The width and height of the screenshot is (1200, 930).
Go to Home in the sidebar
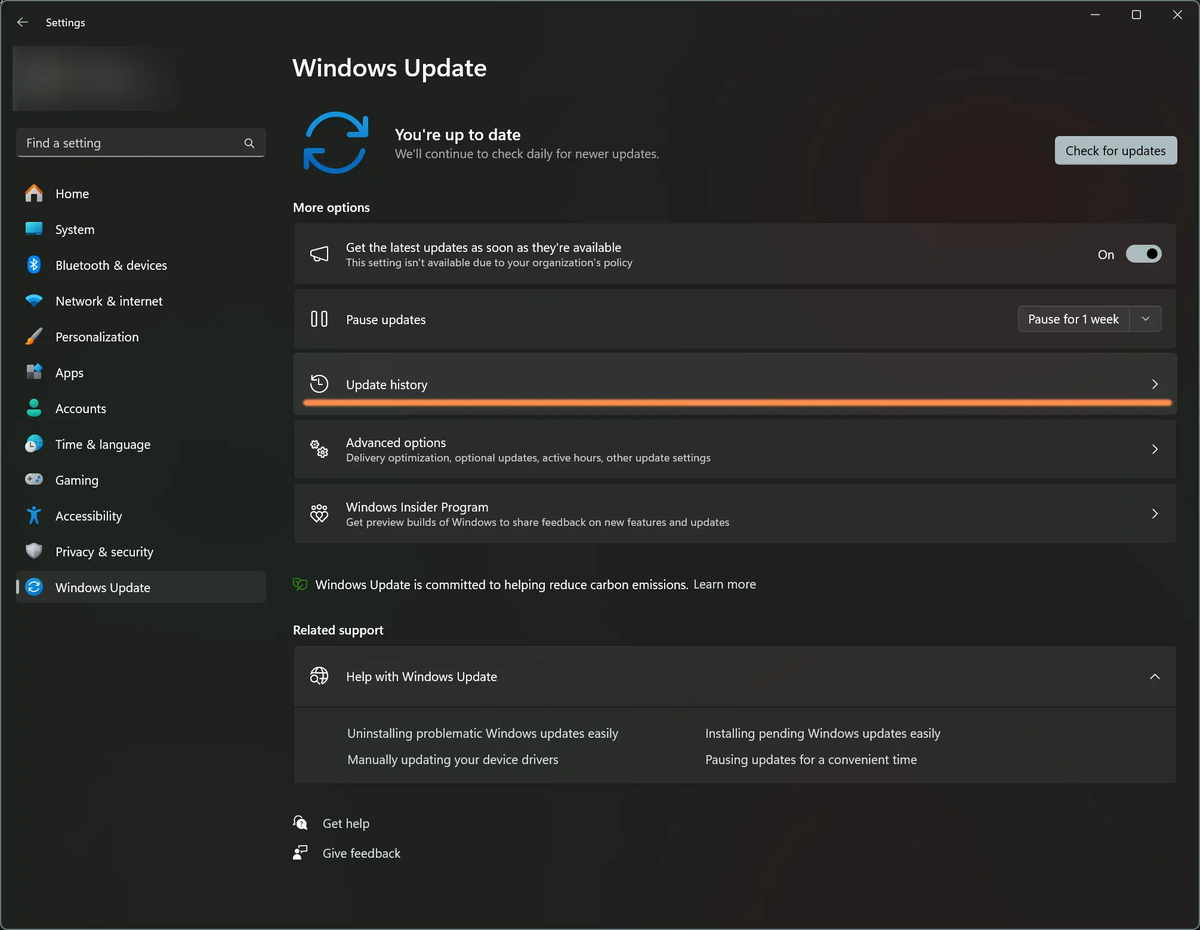[x=141, y=193]
